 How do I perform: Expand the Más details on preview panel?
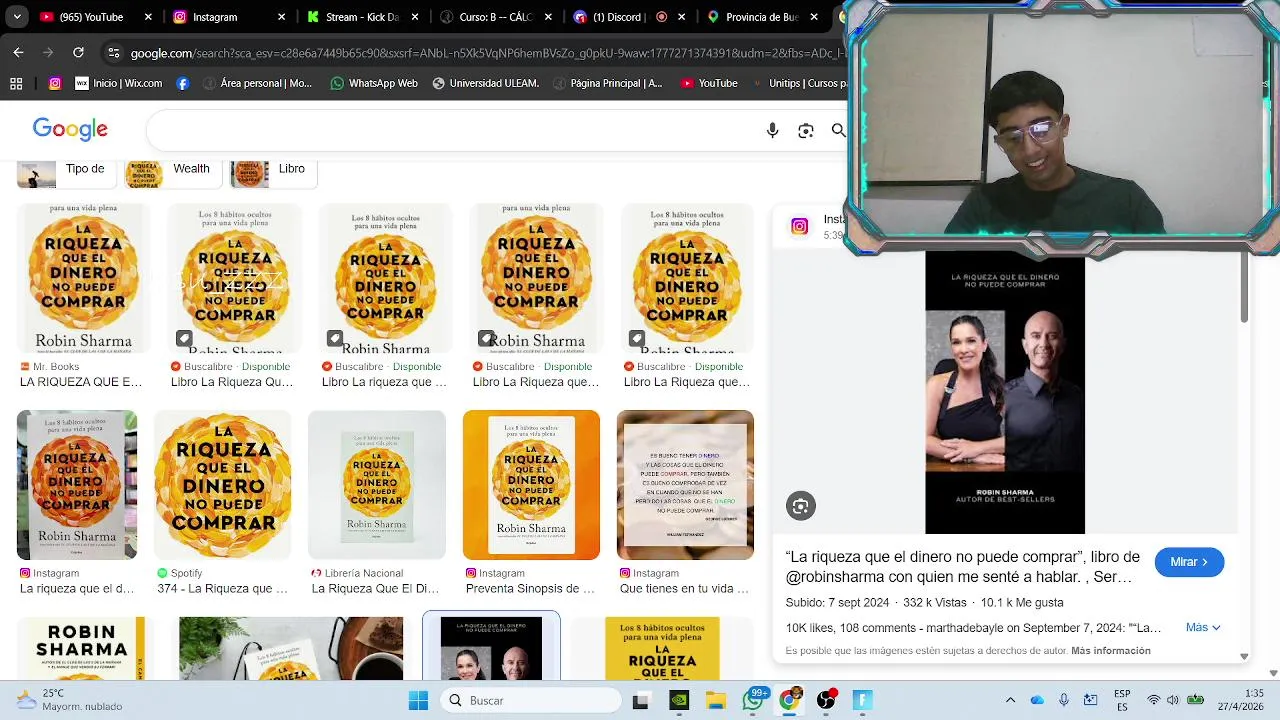coord(1203,627)
